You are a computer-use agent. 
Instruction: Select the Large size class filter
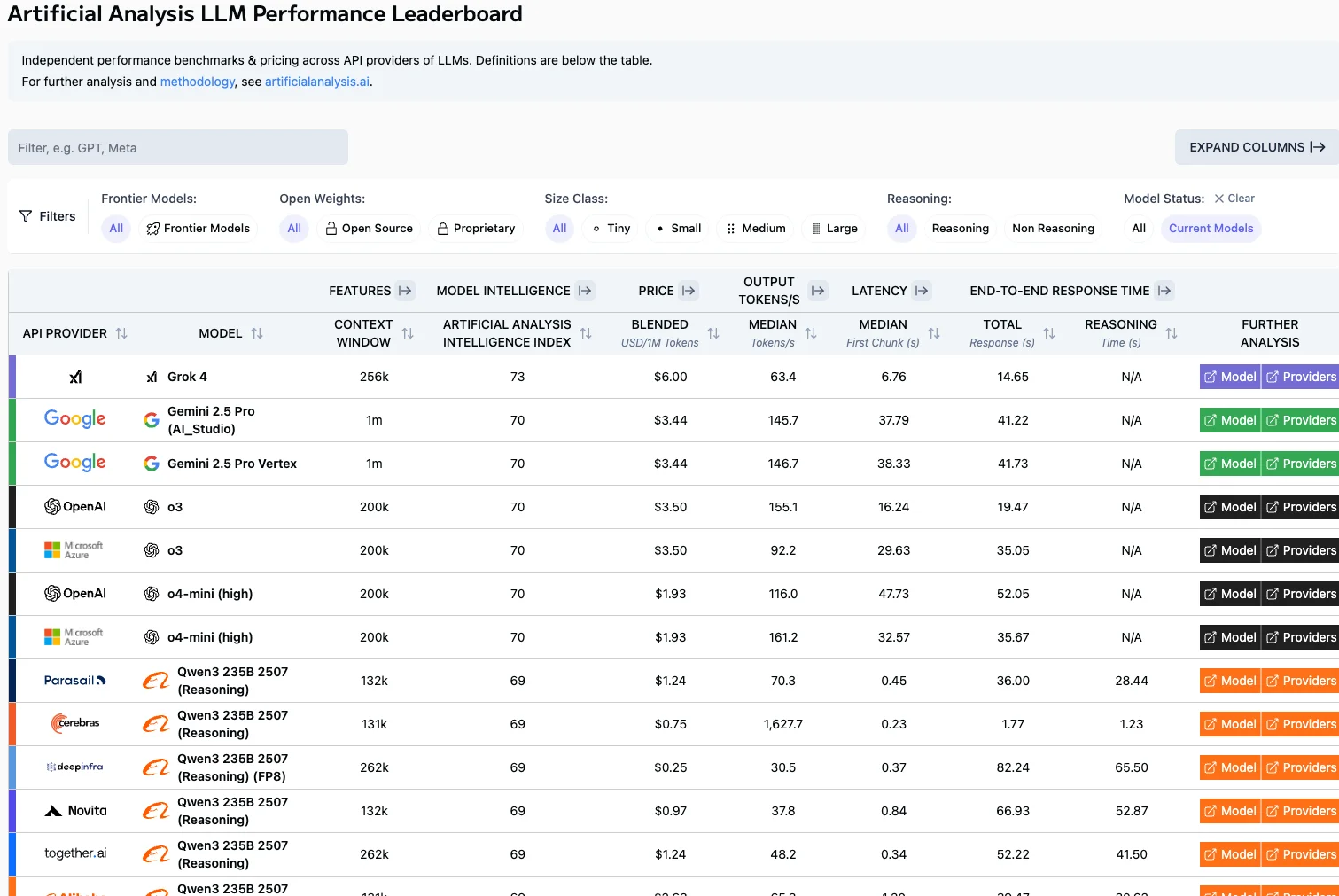[834, 229]
